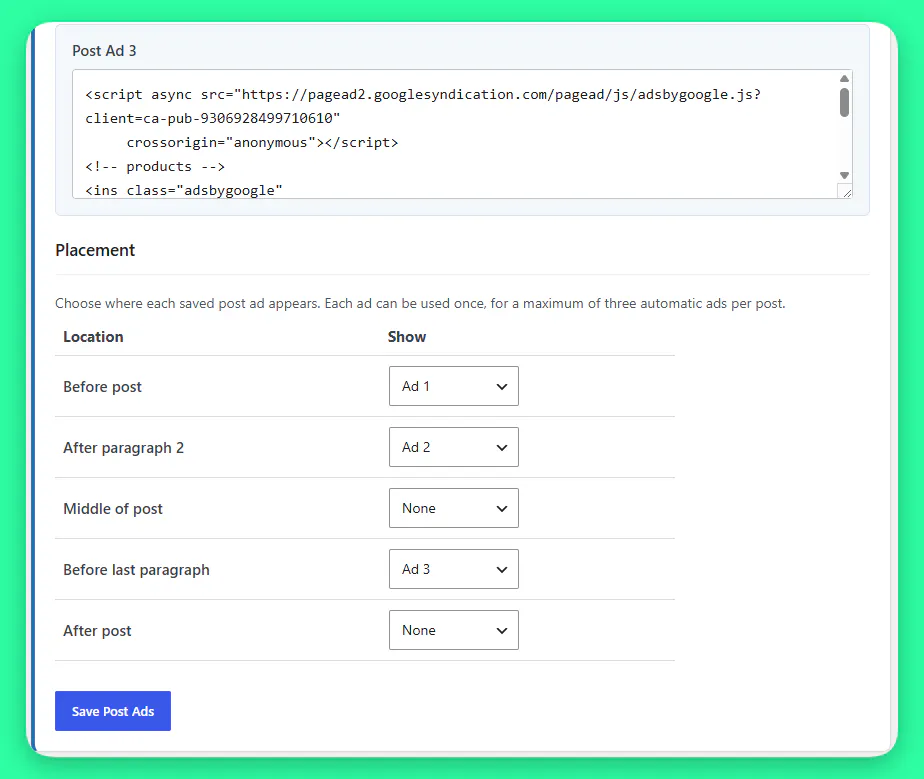Click the placement description sentence
Screen dimensions: 924x779
coord(420,303)
